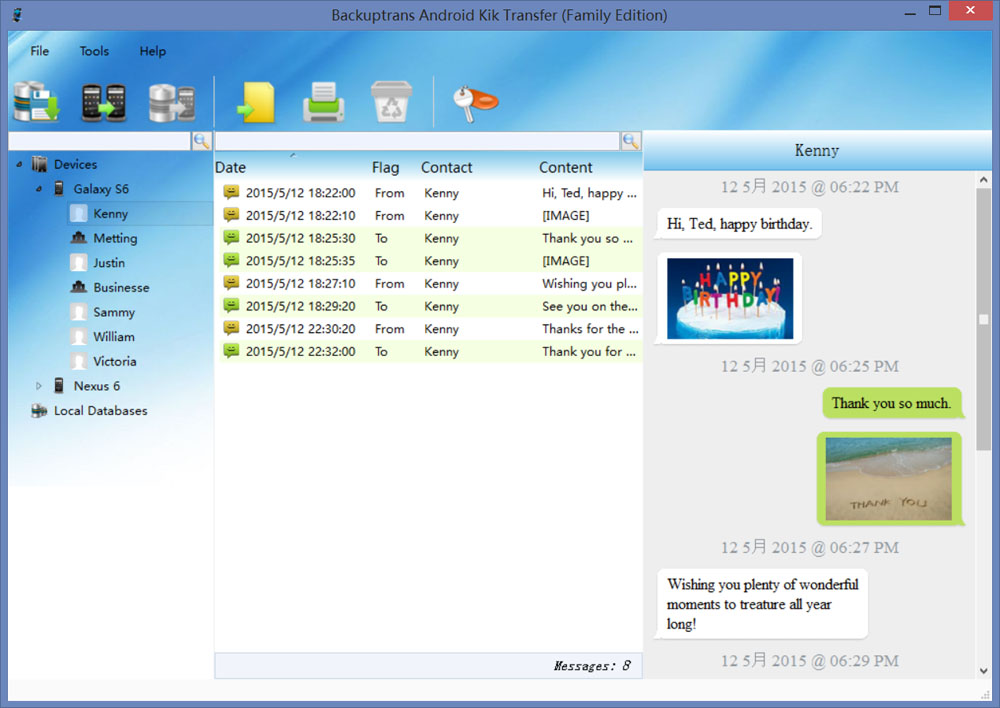Sort by the Flag column header
Viewport: 1000px width, 708px height.
386,167
